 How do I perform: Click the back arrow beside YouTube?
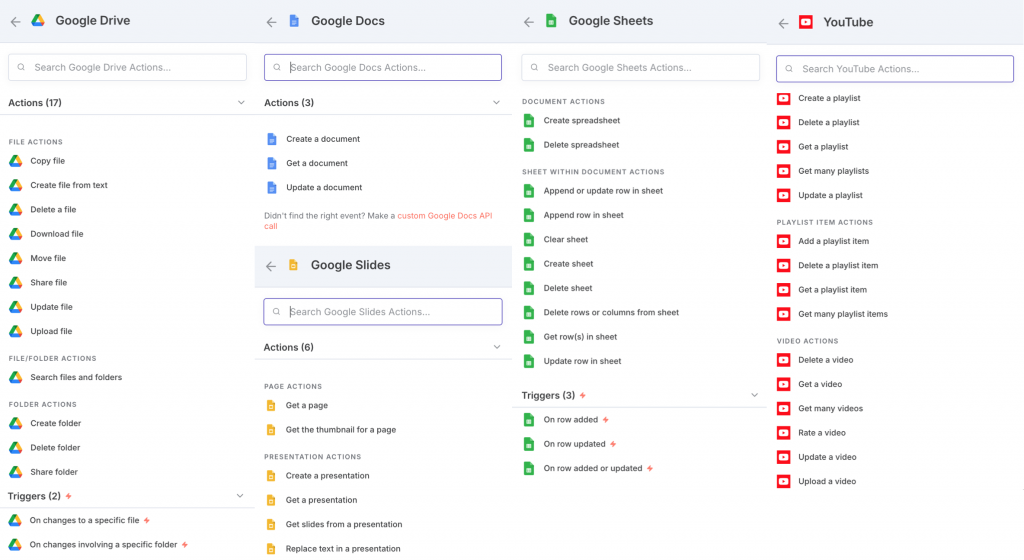(784, 22)
